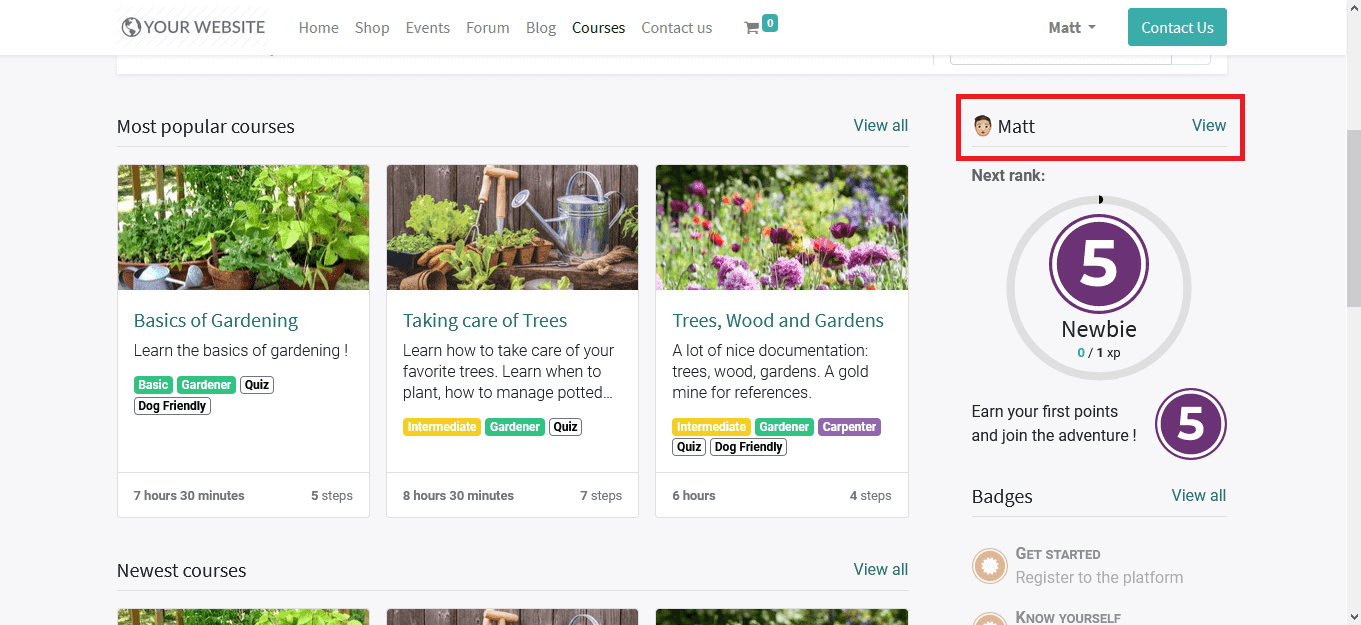Click the '7 steps' text
Viewport: 1361px width, 625px height.
[x=601, y=495]
